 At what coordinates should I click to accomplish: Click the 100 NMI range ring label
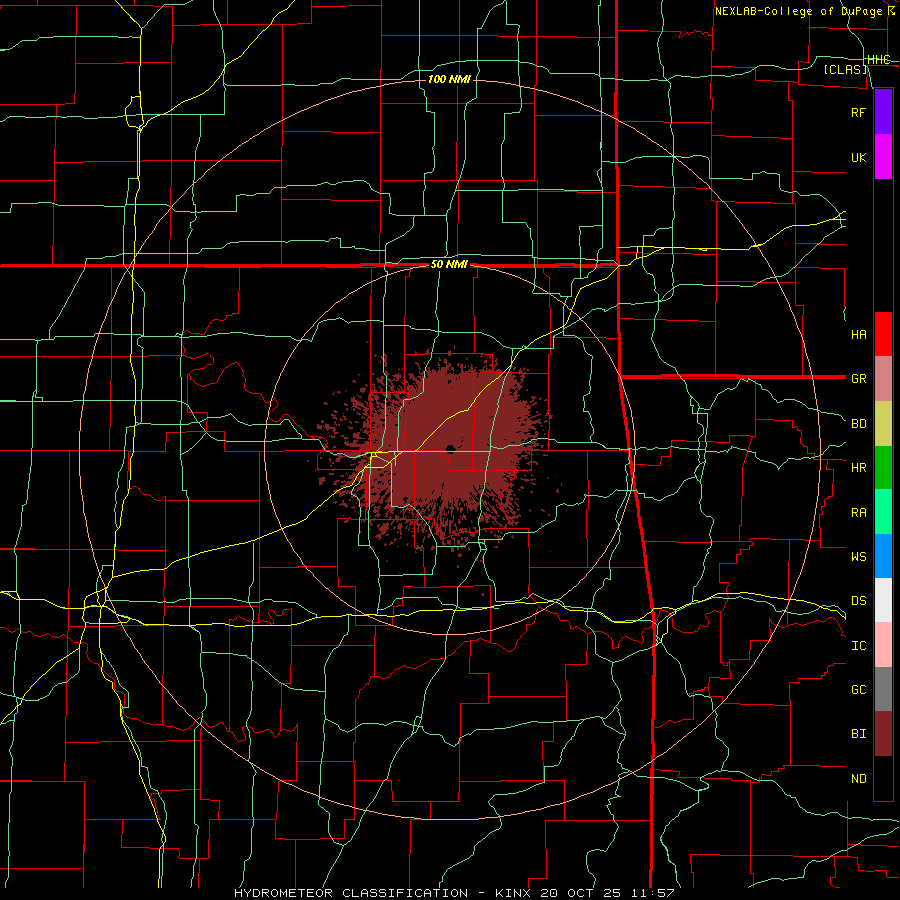pyautogui.click(x=449, y=79)
